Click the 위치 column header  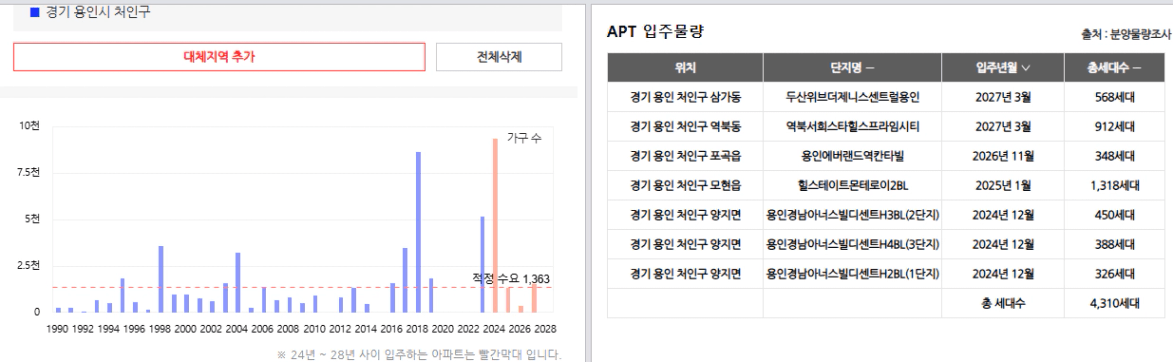[x=685, y=68]
